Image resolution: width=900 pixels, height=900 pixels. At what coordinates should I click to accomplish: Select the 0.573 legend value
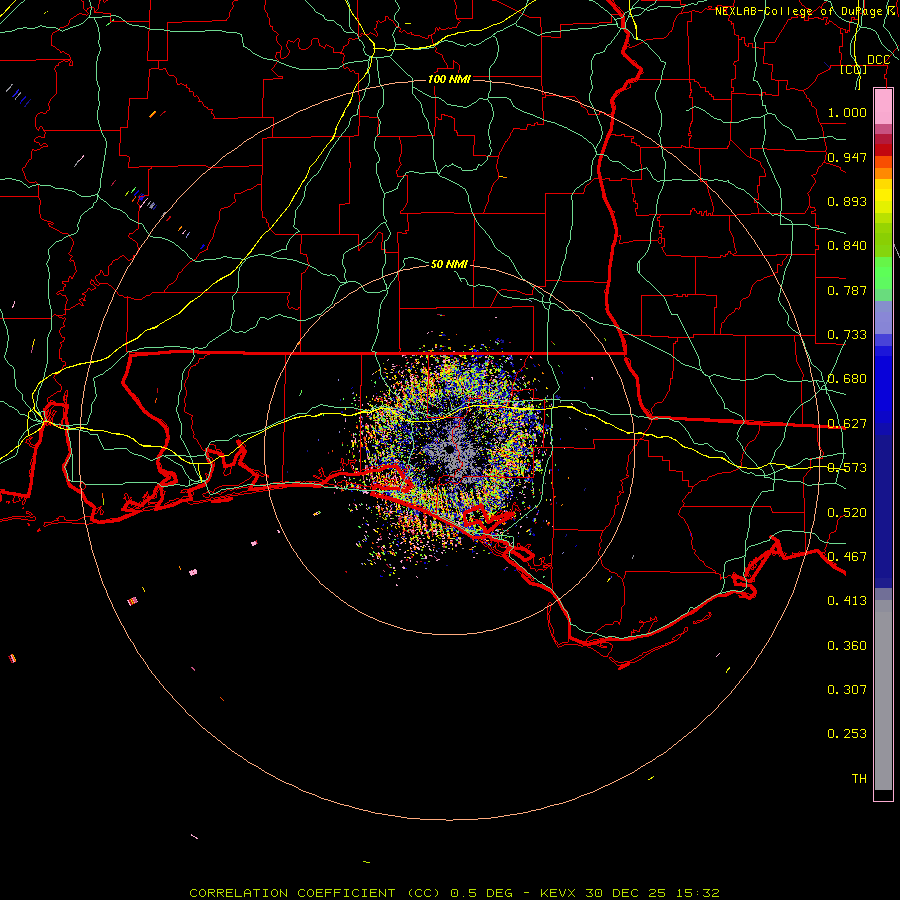pyautogui.click(x=847, y=468)
